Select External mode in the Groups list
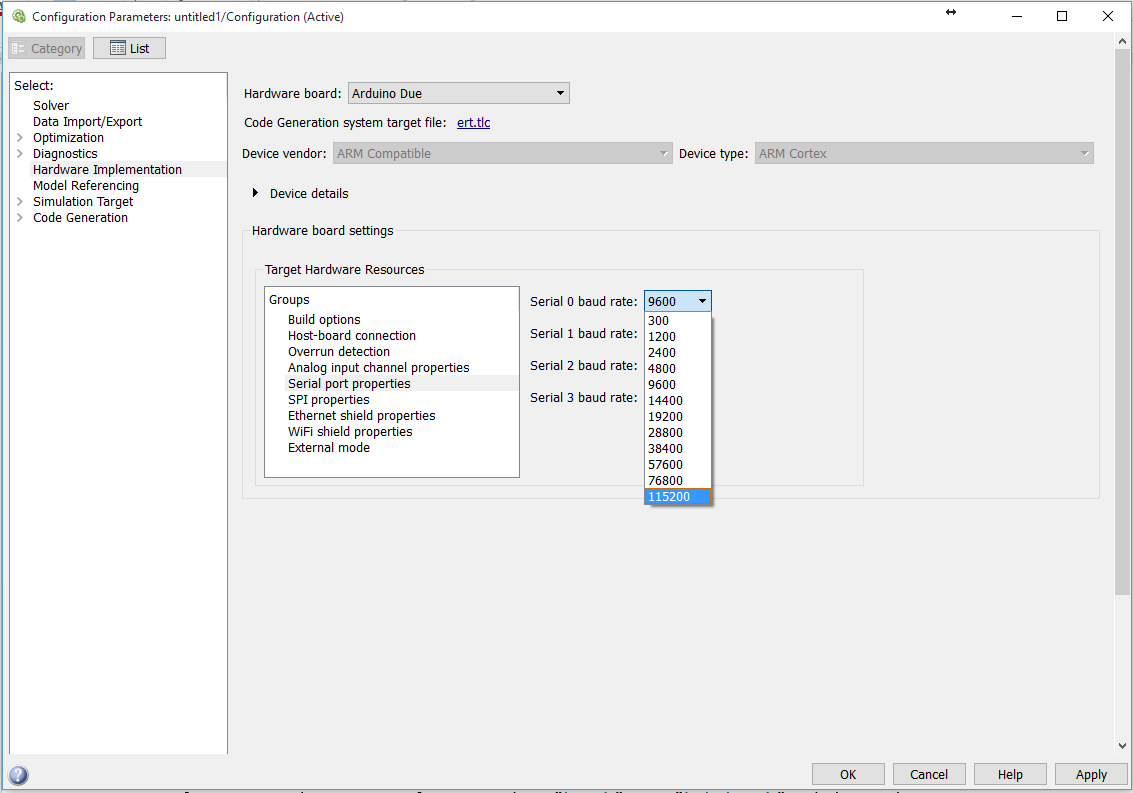This screenshot has width=1133, height=793. 329,447
